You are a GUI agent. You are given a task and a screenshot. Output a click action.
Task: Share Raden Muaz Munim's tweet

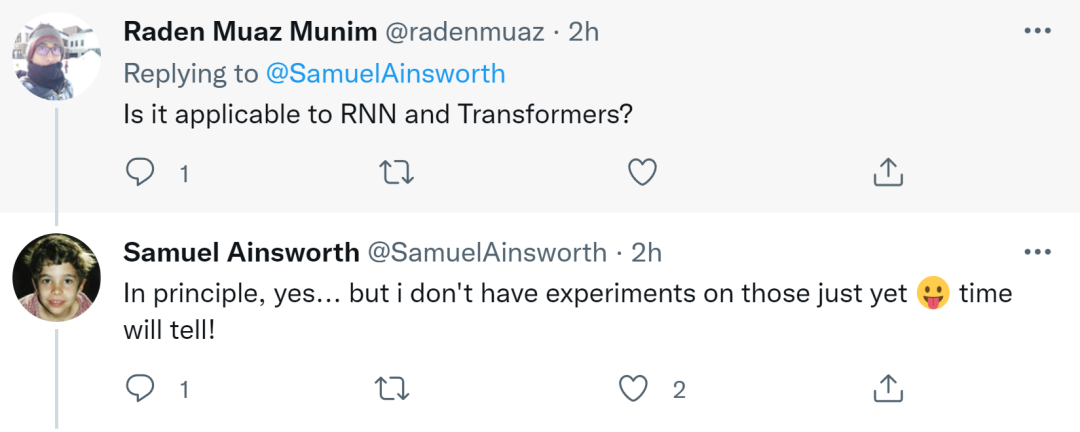[x=888, y=174]
